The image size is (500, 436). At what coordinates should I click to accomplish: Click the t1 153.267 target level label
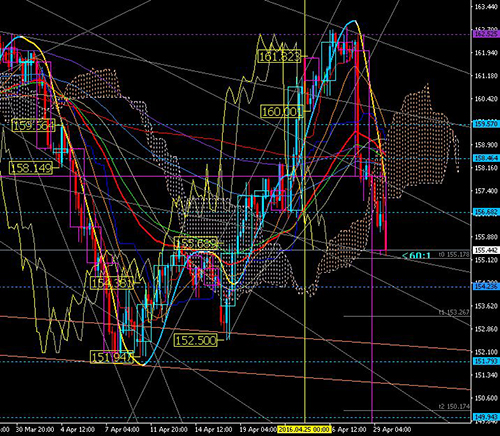pos(454,312)
